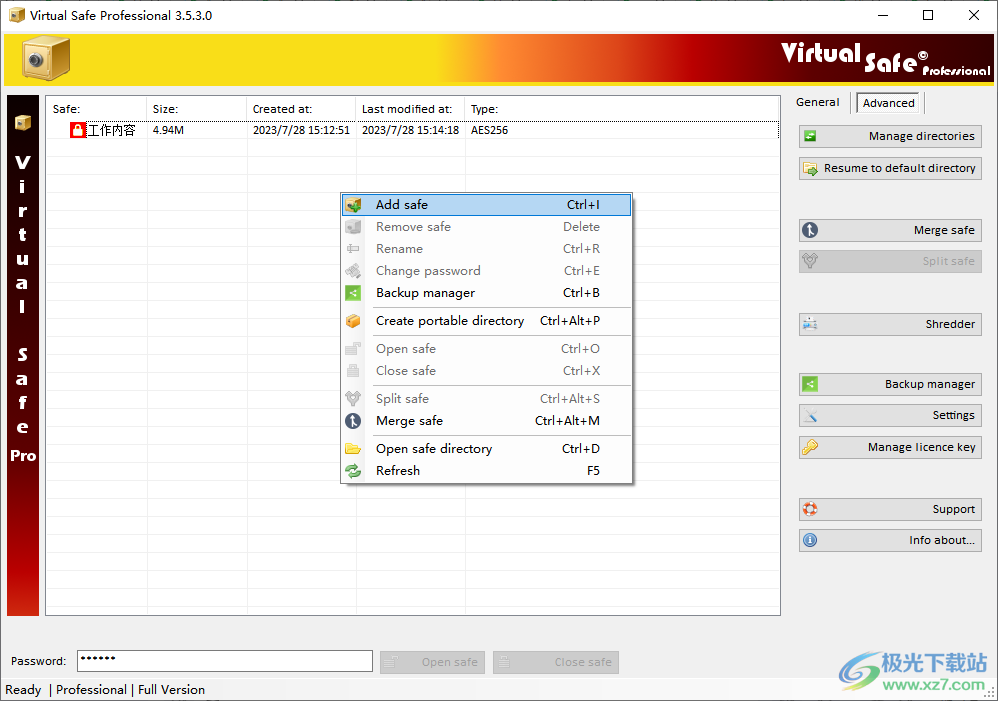Choose Create portable directory from context menu
998x701 pixels.
tap(487, 321)
